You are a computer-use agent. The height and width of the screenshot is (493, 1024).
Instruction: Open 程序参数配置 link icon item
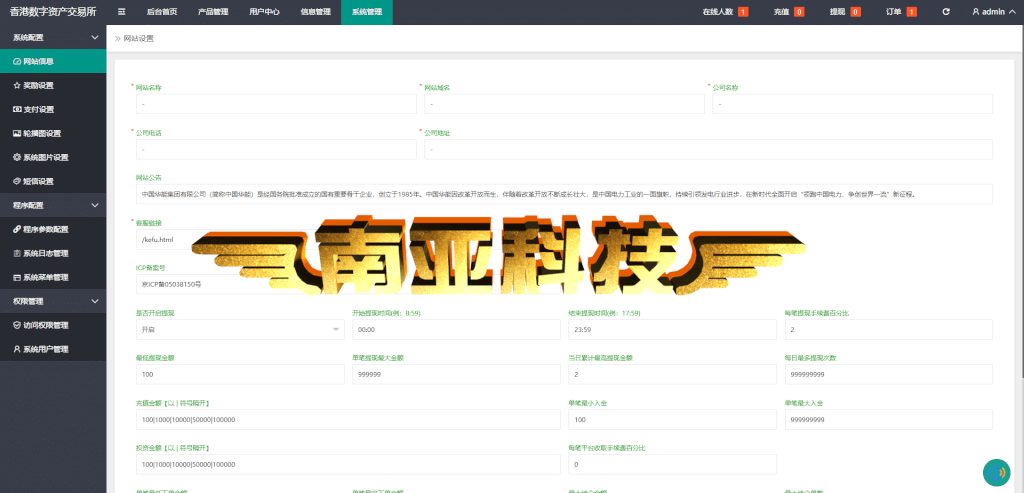pos(53,229)
